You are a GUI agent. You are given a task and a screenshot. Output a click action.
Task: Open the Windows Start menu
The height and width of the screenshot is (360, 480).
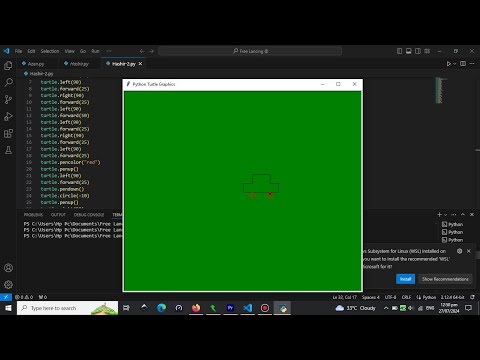[8, 308]
